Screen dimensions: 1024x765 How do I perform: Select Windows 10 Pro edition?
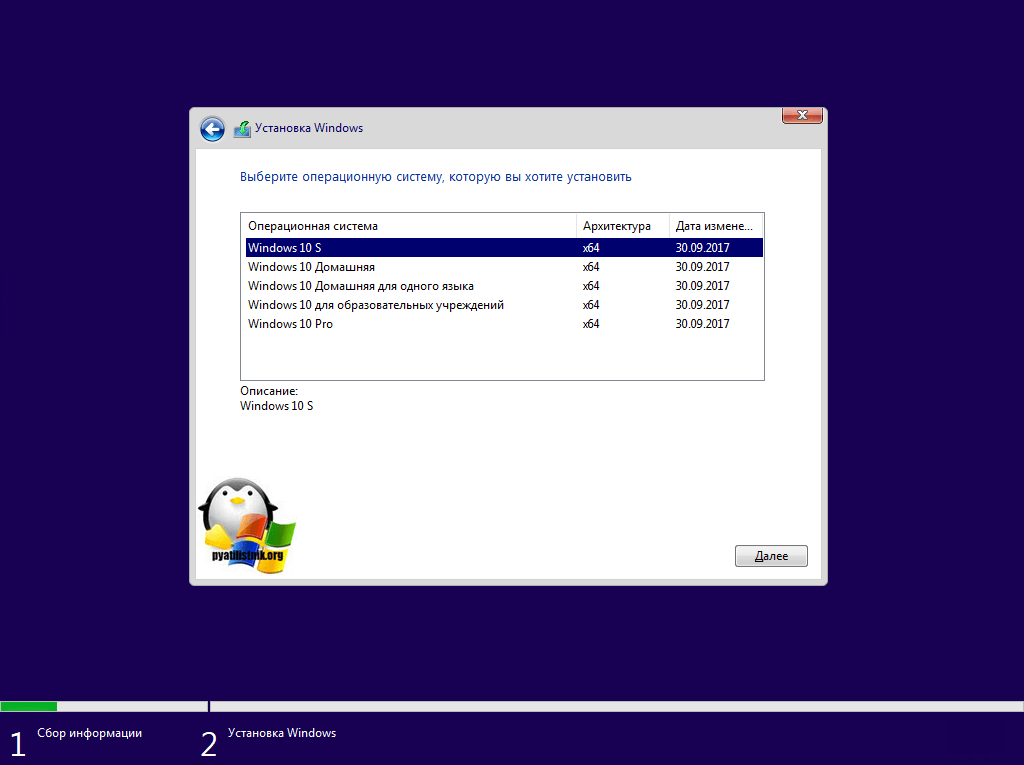(504, 323)
